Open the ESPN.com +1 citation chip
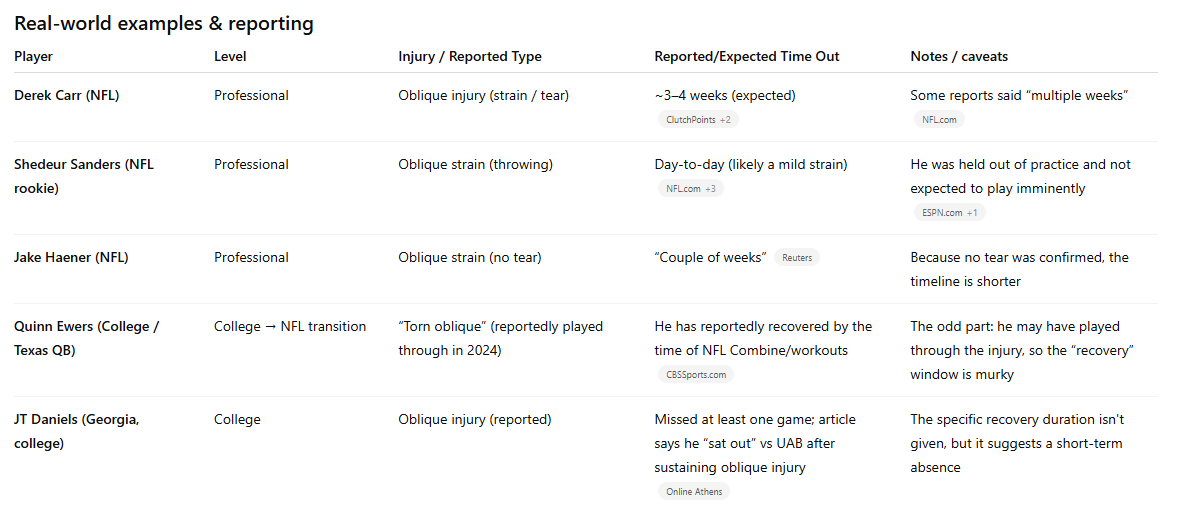Viewport: 1182px width, 526px height. tap(949, 213)
